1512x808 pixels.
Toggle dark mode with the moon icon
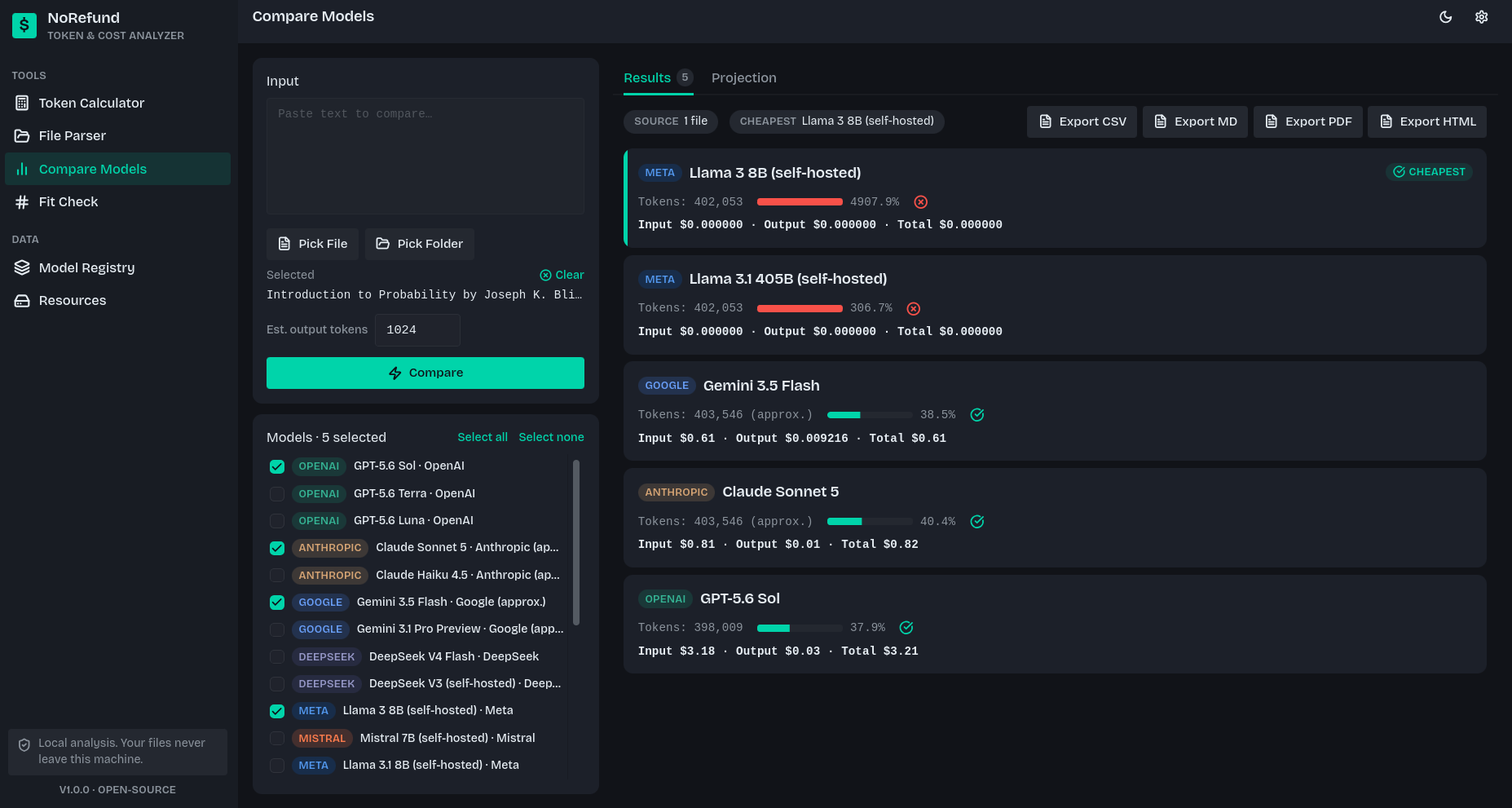pyautogui.click(x=1446, y=17)
